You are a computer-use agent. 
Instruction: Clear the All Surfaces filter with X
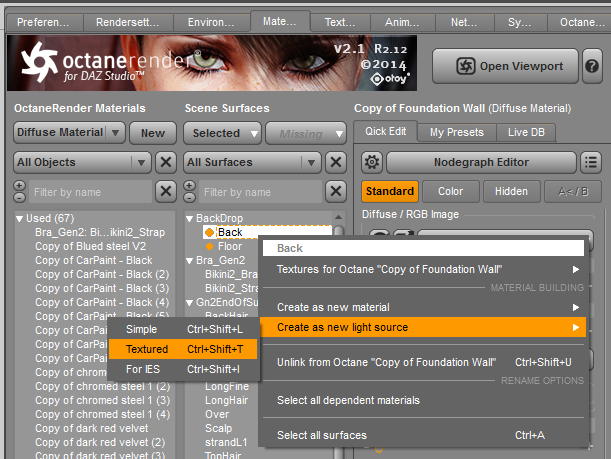pyautogui.click(x=336, y=162)
